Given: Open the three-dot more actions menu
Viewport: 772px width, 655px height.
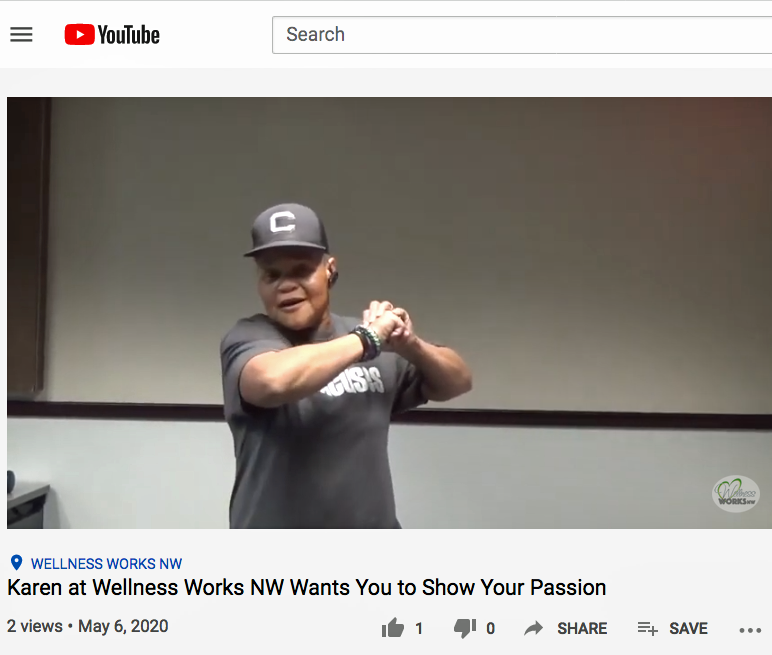Looking at the screenshot, I should tap(750, 630).
